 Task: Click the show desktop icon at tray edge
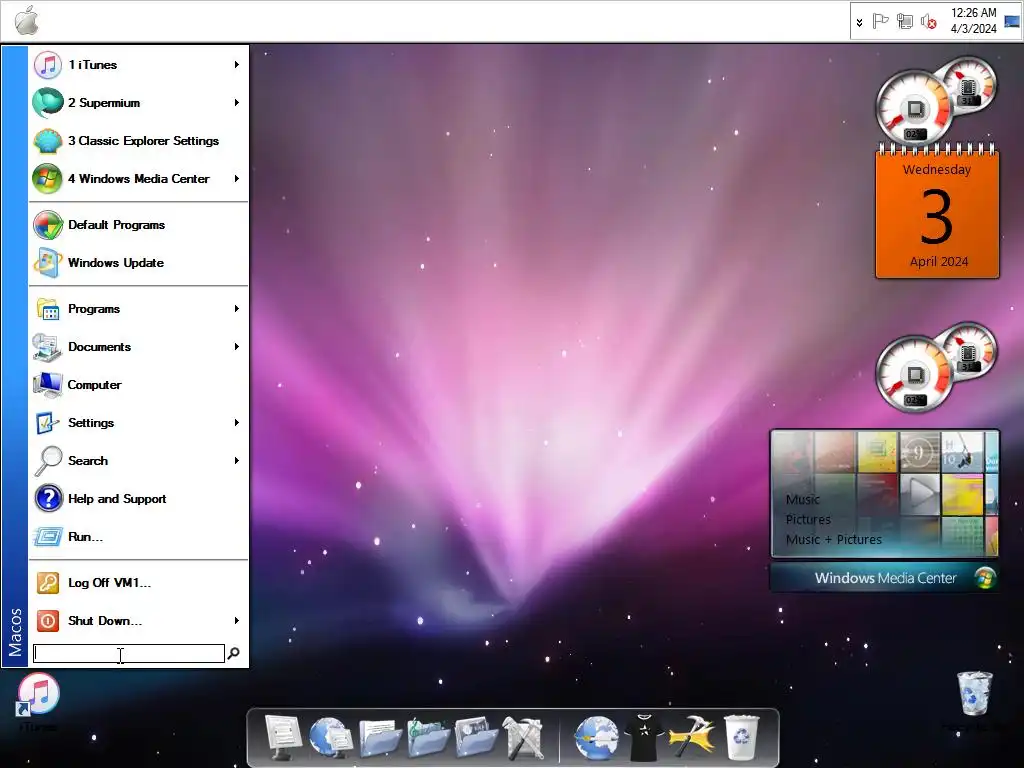pyautogui.click(x=1012, y=21)
